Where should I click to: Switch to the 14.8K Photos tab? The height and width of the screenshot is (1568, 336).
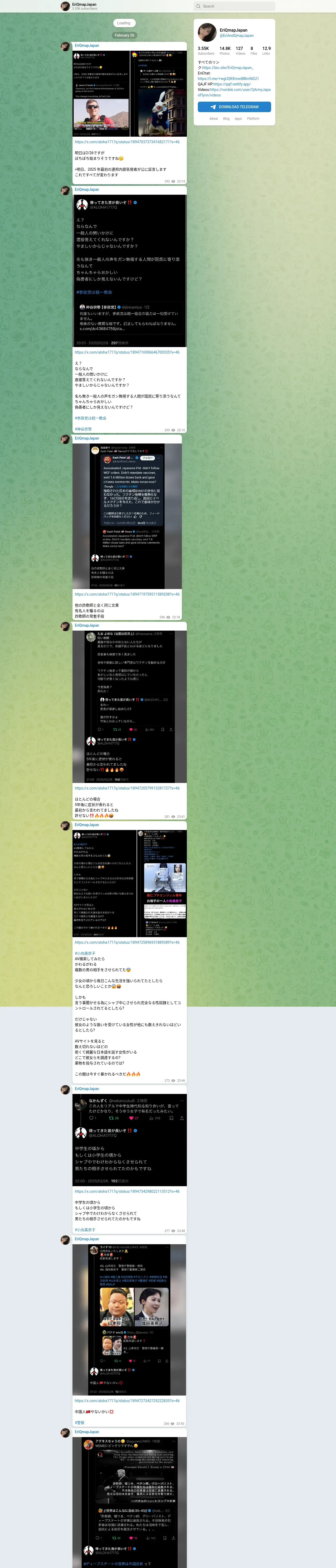[x=225, y=50]
